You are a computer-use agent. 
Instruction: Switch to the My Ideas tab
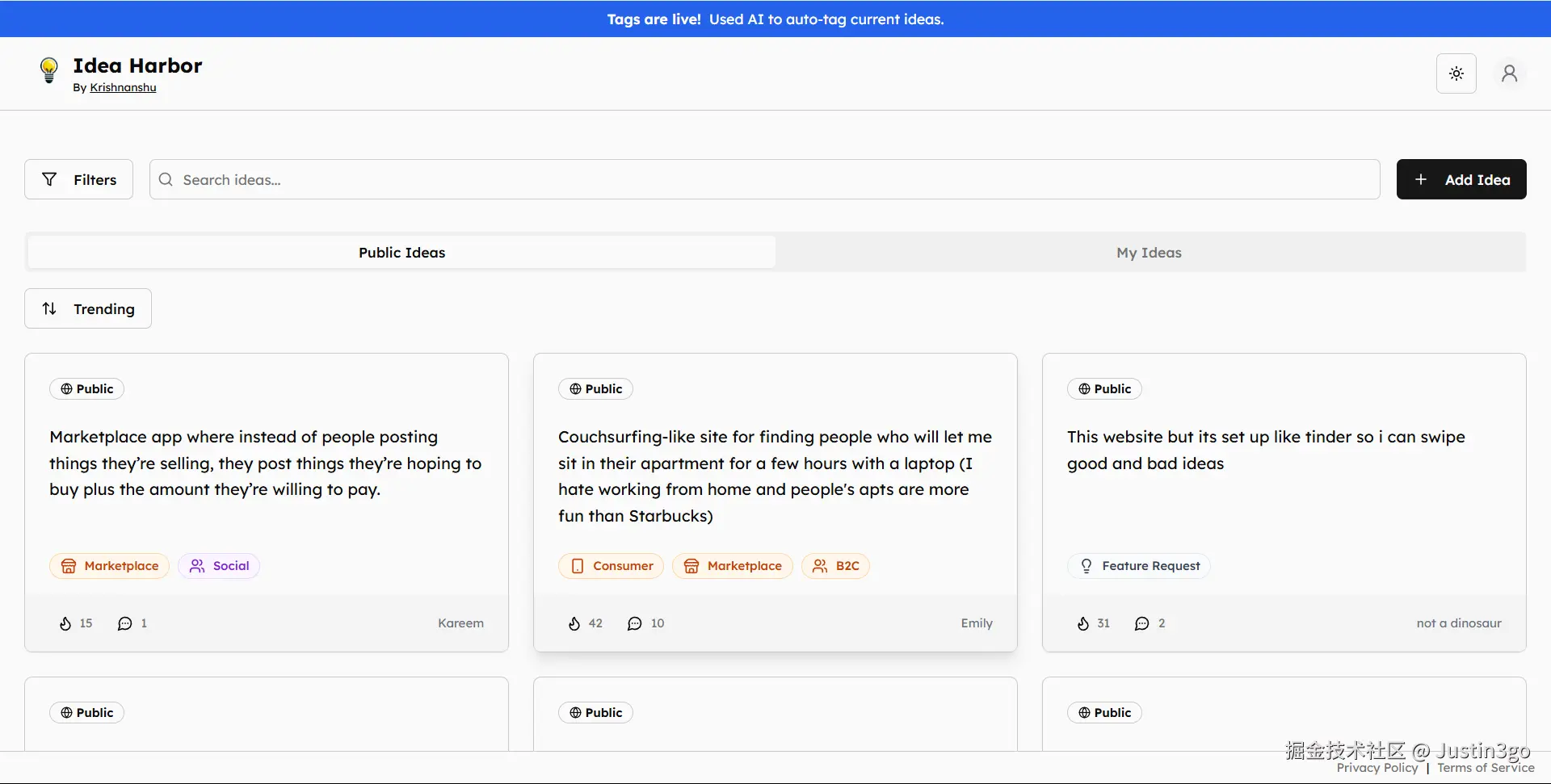1149,253
